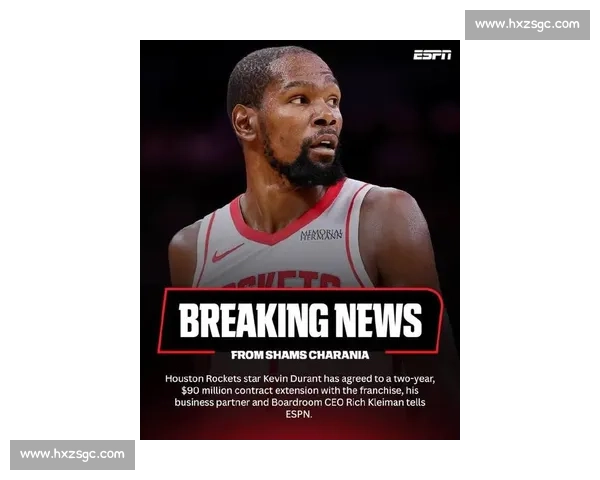Viewport: 600px width, 480px height.
Task: Click the Nike swoosh on the jersey
Action: tap(227, 252)
